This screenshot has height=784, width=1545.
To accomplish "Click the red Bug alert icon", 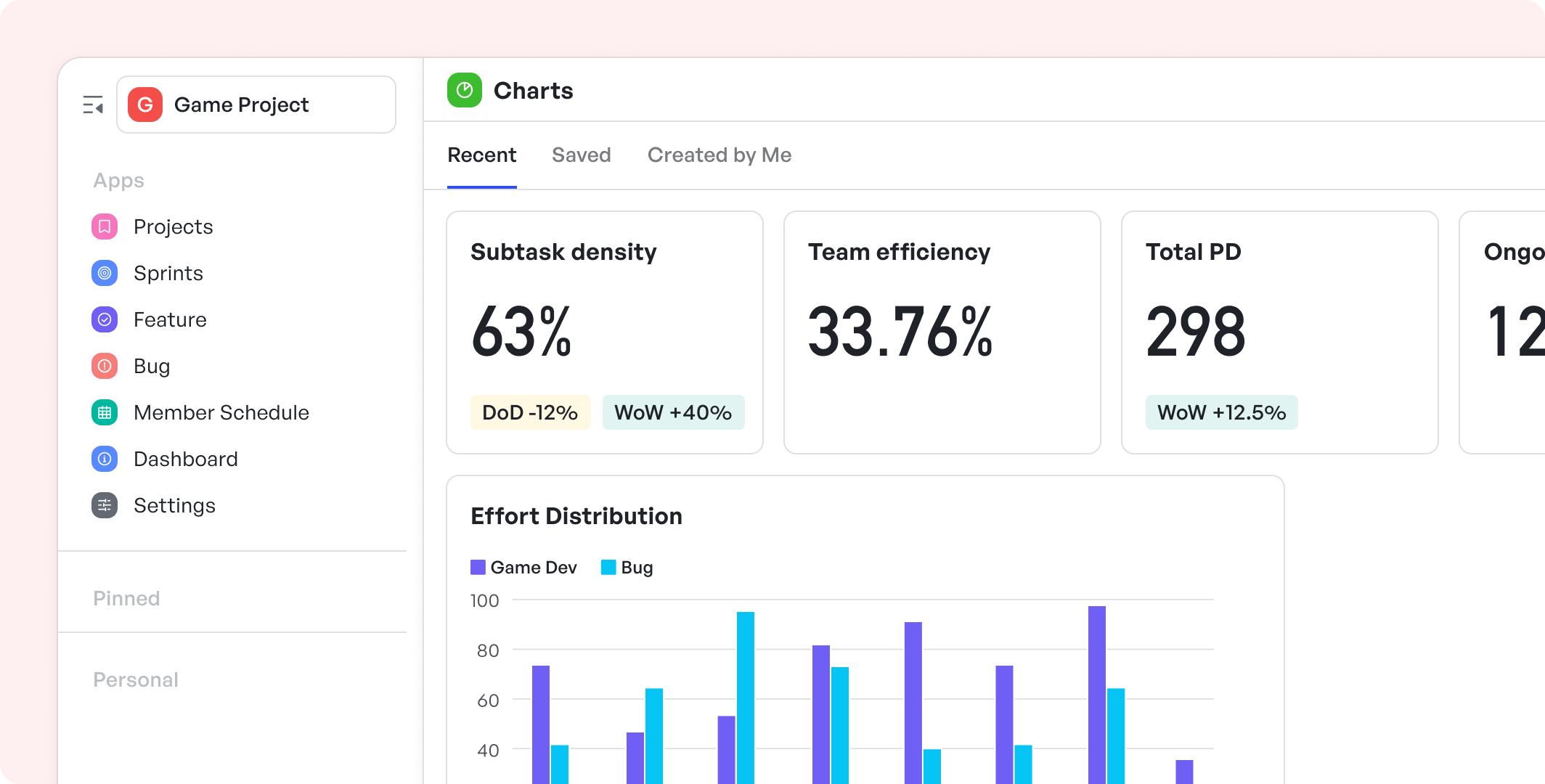I will tap(105, 366).
